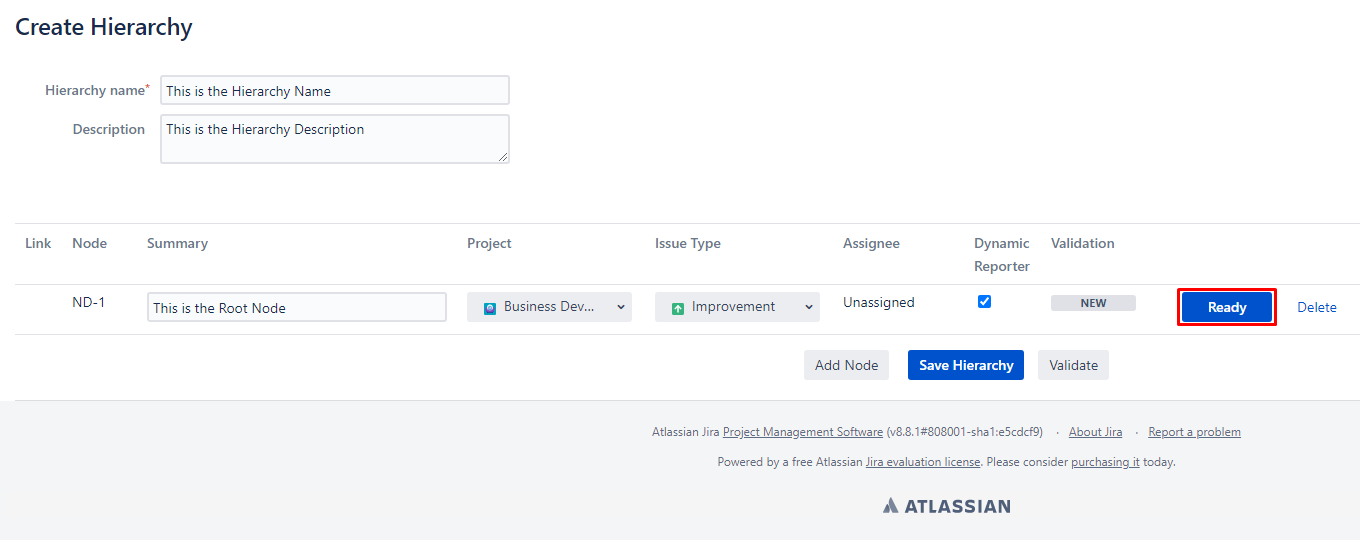
Task: Click the Add Node button
Action: [x=846, y=365]
